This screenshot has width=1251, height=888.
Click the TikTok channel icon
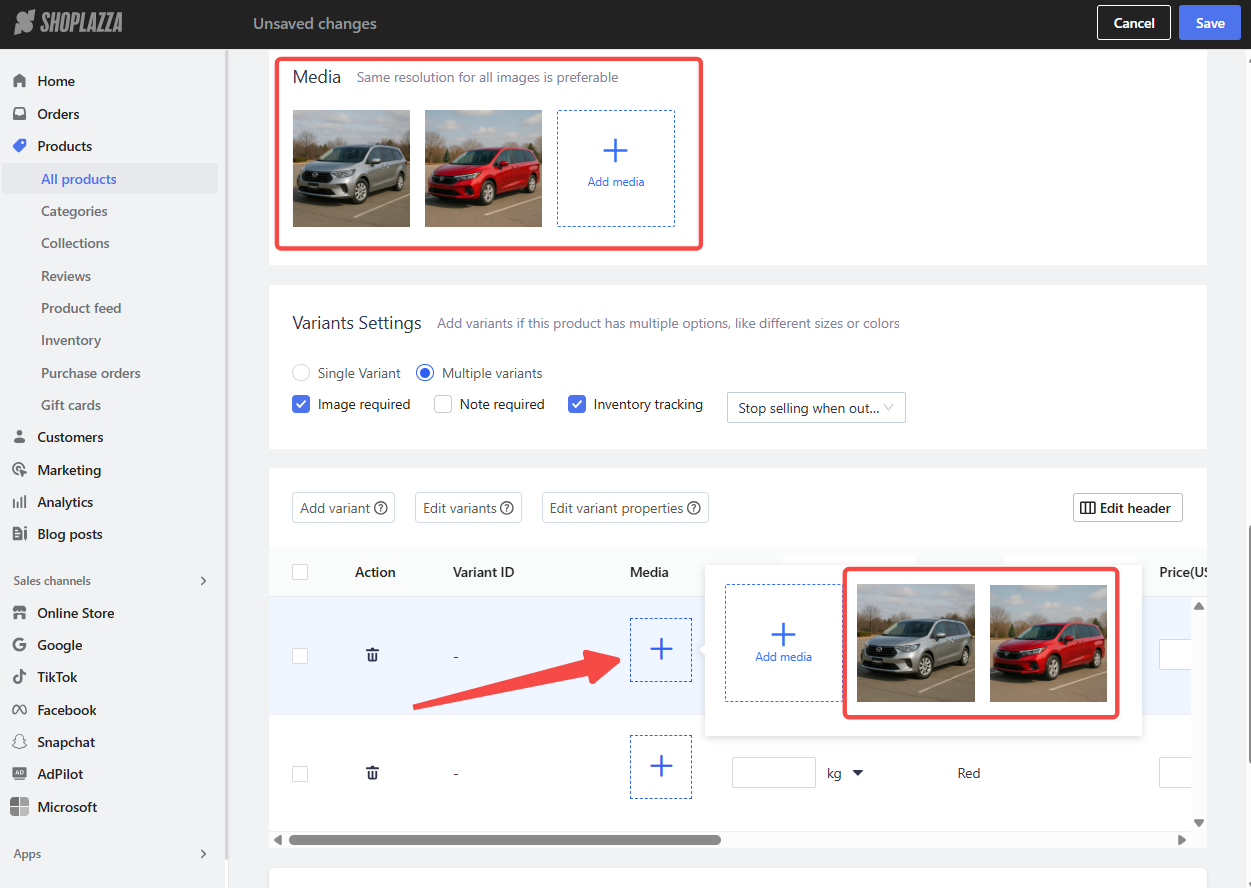coord(19,677)
